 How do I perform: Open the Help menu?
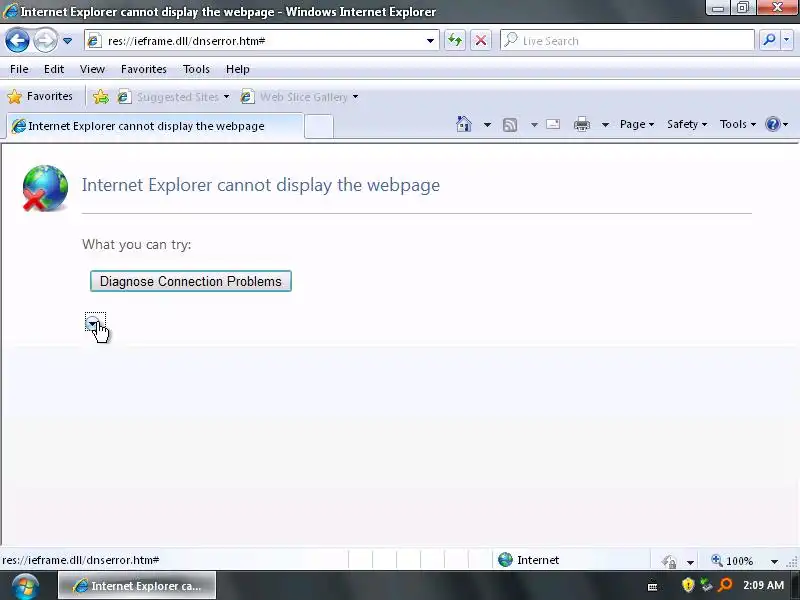click(x=238, y=69)
